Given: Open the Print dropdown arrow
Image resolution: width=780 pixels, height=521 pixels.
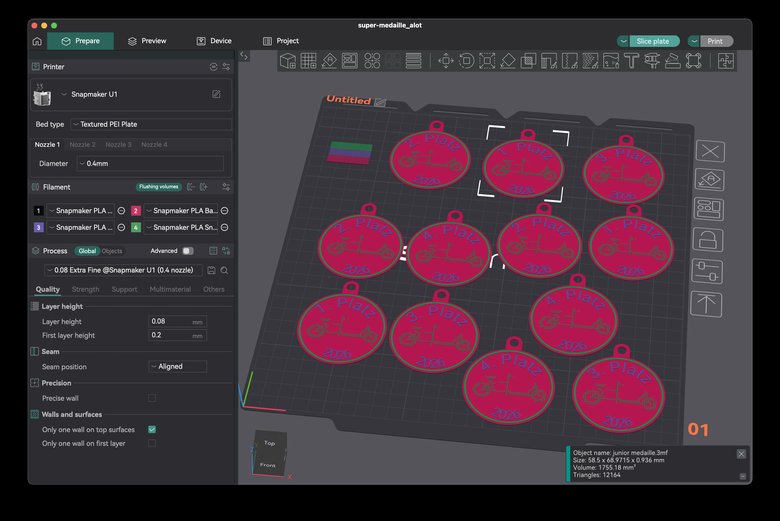Looking at the screenshot, I should coord(694,41).
